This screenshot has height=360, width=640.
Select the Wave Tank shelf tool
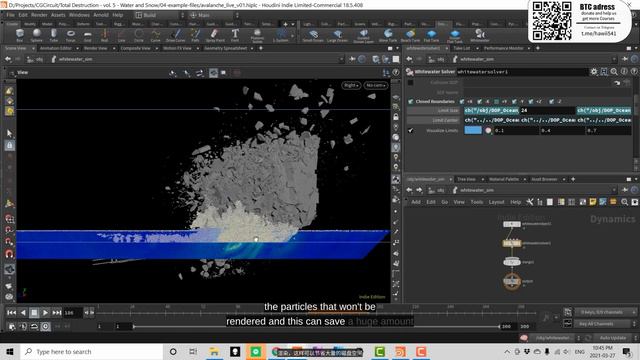tap(388, 35)
